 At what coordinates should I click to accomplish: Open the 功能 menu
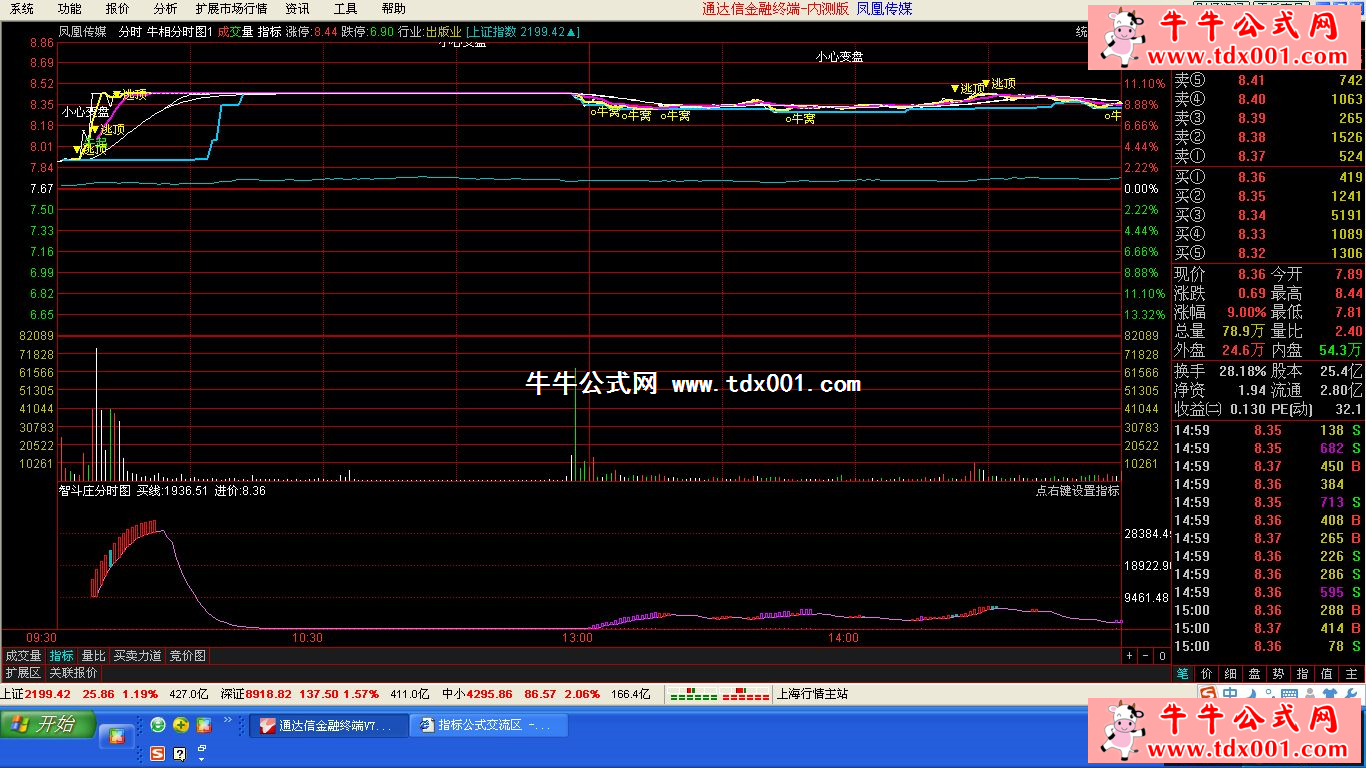(69, 8)
